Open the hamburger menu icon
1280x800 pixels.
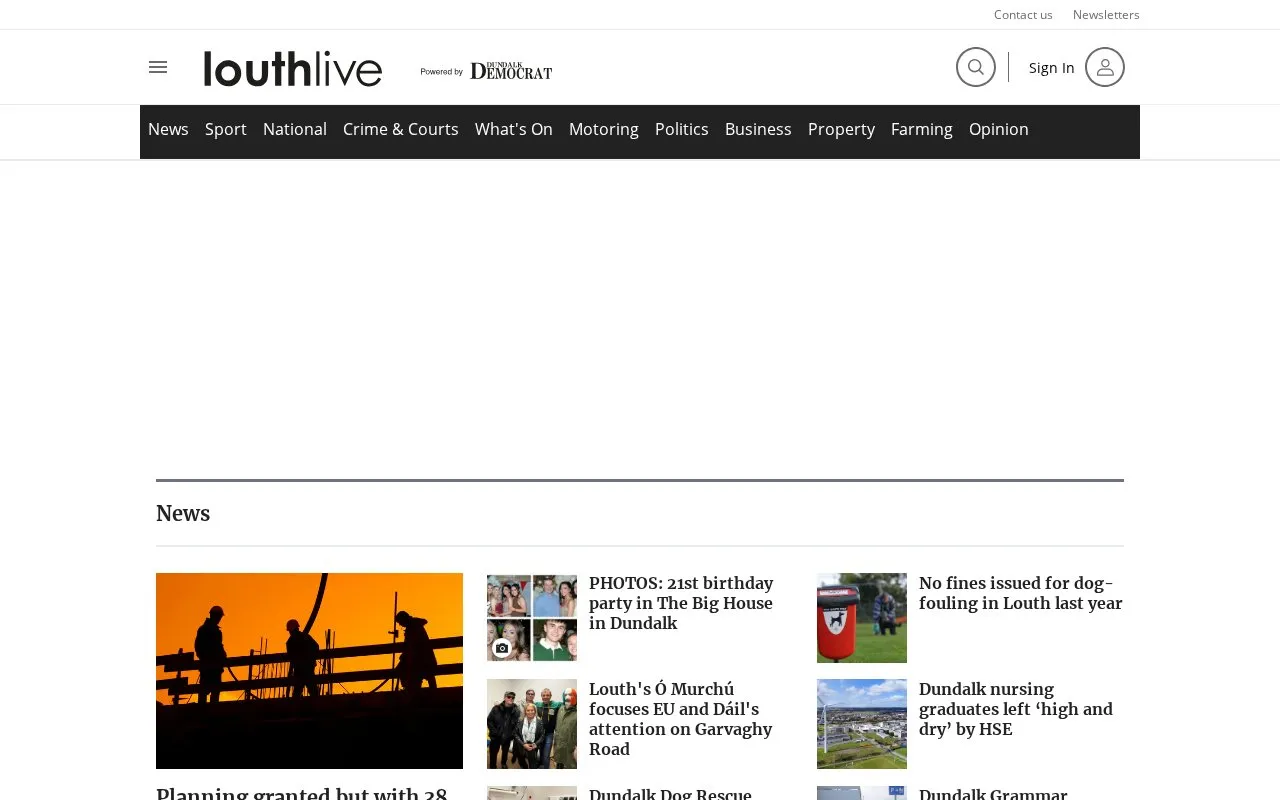158,67
